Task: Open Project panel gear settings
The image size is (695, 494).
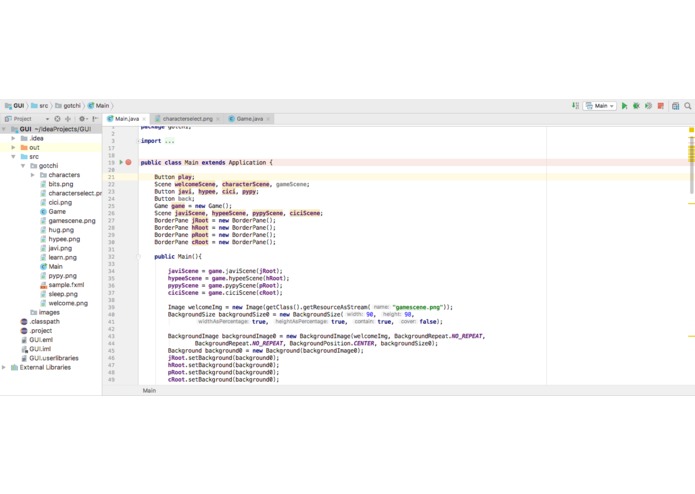Action: tap(82, 119)
